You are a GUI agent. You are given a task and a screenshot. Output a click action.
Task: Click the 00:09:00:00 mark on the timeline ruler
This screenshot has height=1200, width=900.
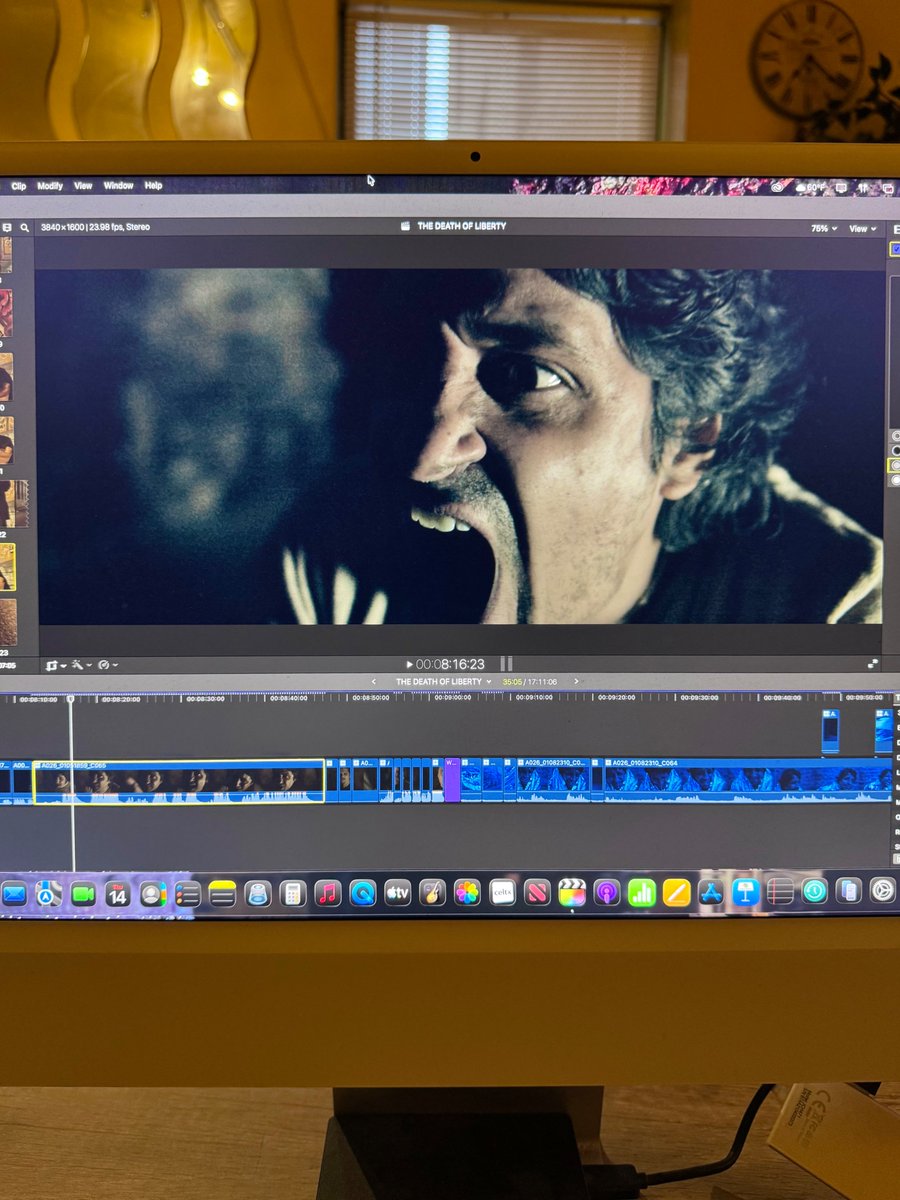point(452,698)
